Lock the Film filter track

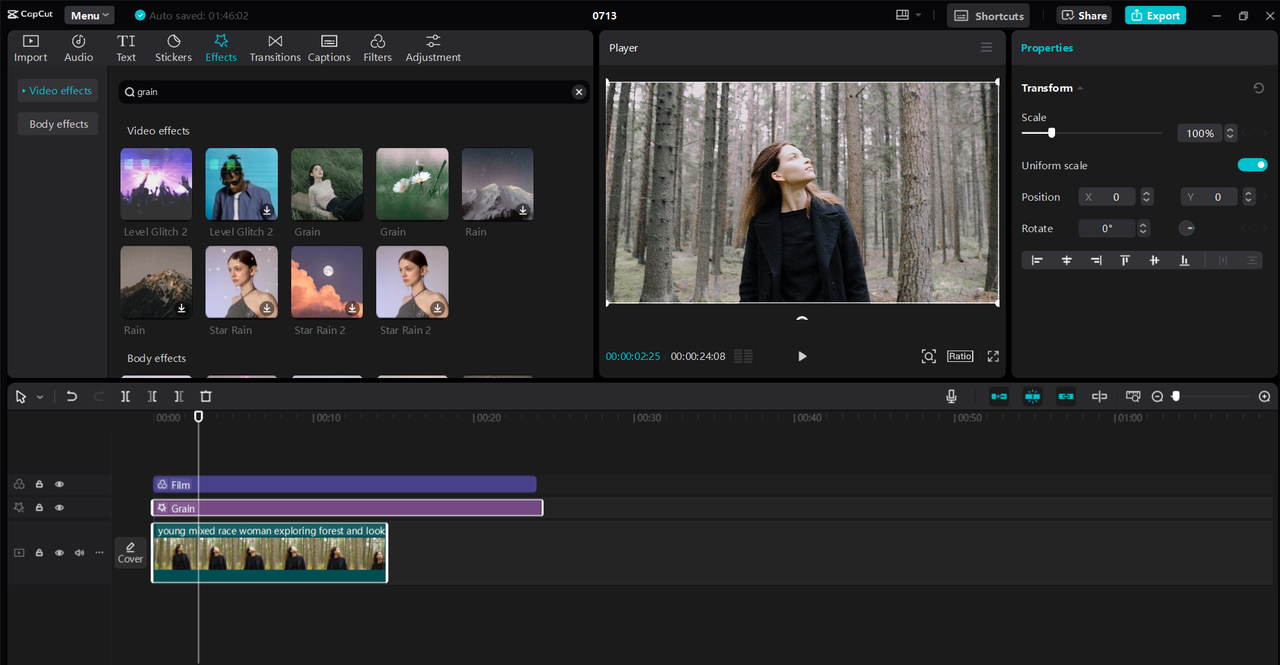(39, 484)
